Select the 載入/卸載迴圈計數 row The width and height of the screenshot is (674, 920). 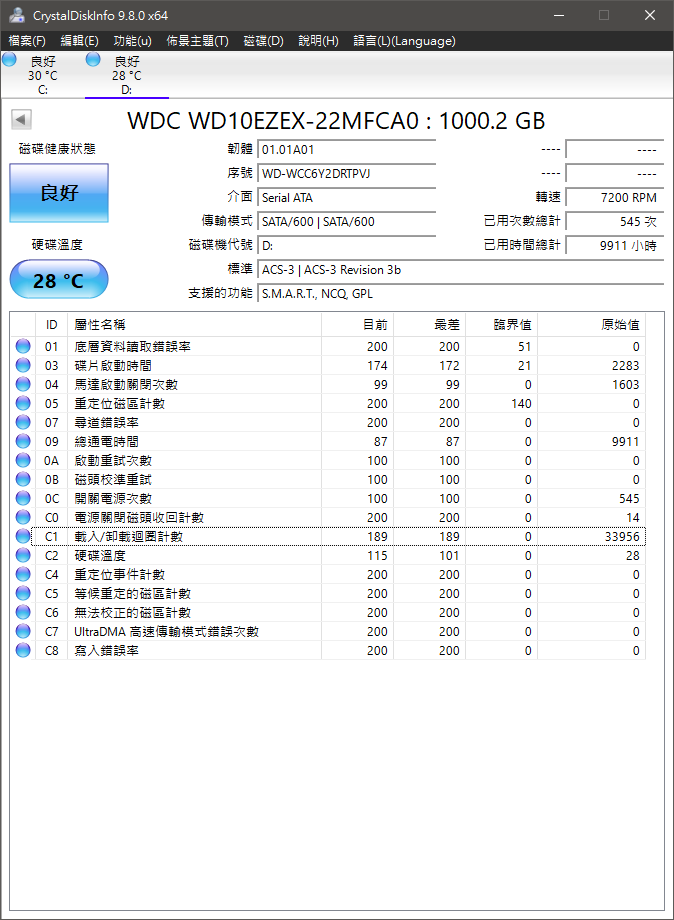tap(328, 536)
